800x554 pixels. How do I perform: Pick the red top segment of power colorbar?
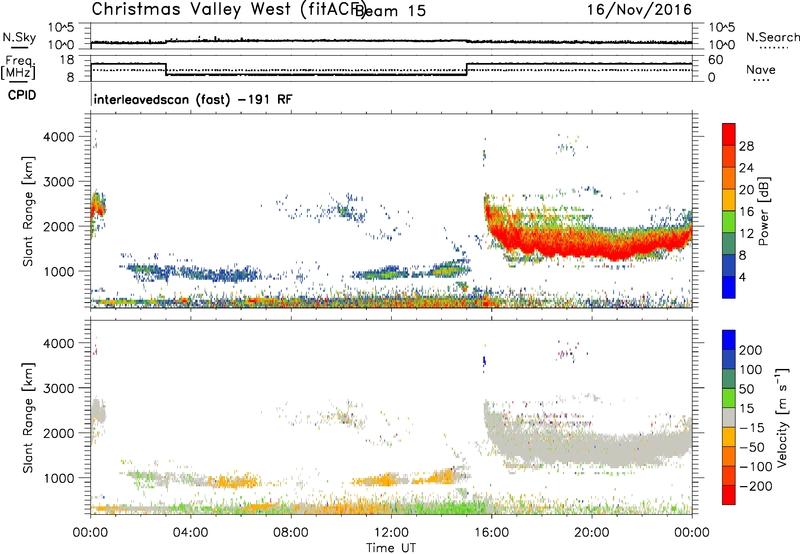click(x=729, y=134)
